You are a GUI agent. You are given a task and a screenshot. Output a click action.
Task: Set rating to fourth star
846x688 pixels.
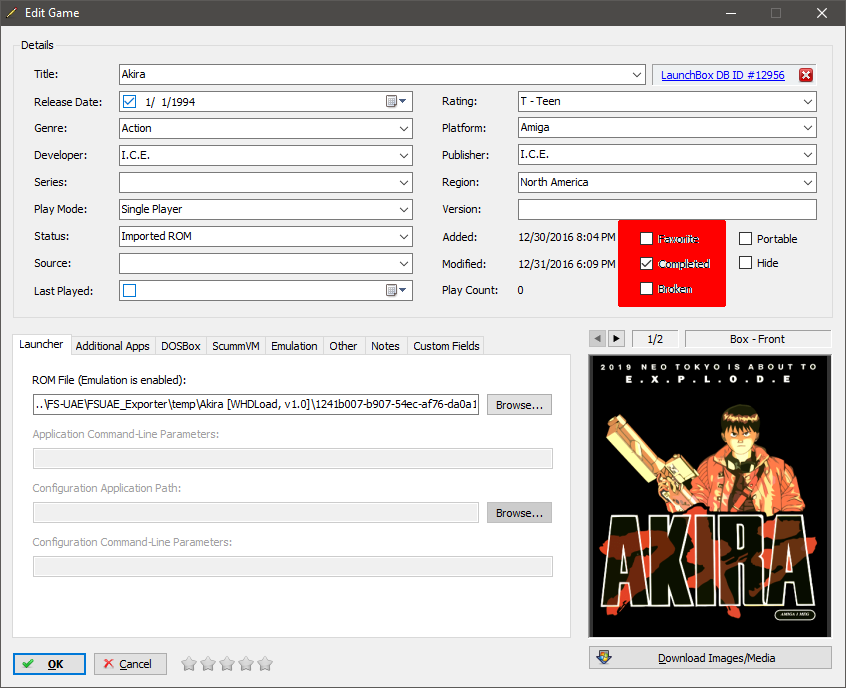click(246, 664)
